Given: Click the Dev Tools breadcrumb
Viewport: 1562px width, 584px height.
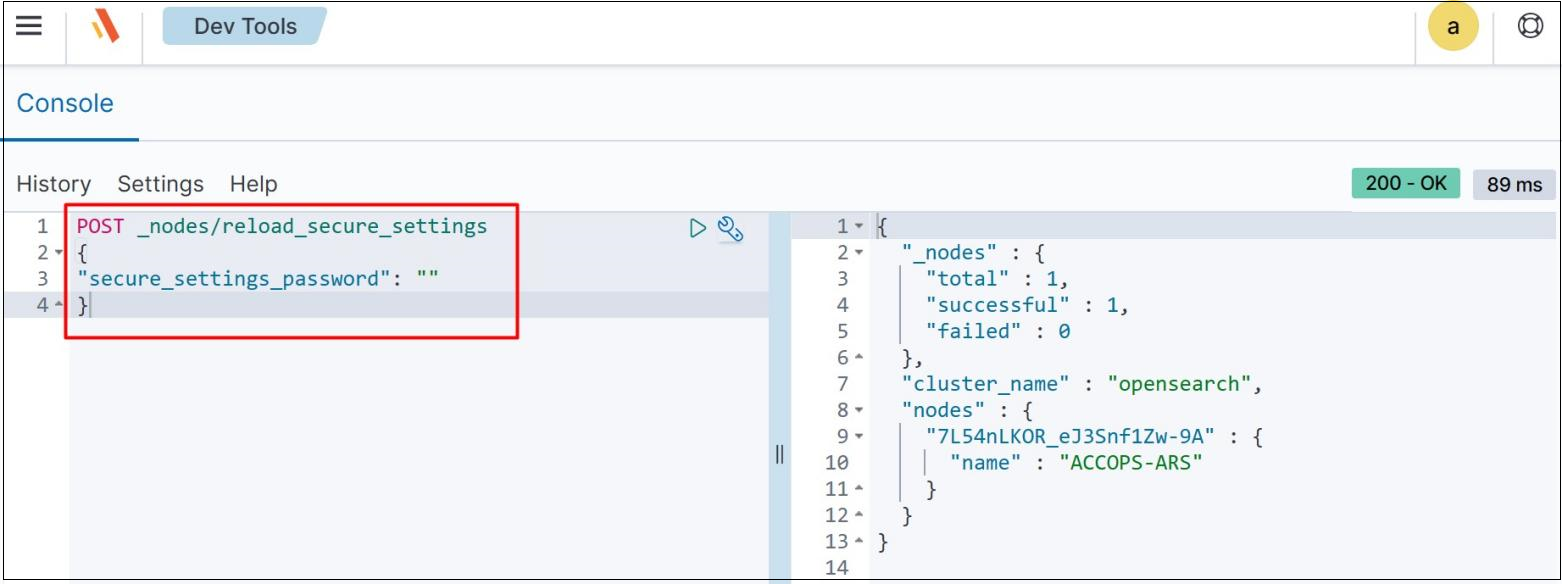Looking at the screenshot, I should 245,27.
